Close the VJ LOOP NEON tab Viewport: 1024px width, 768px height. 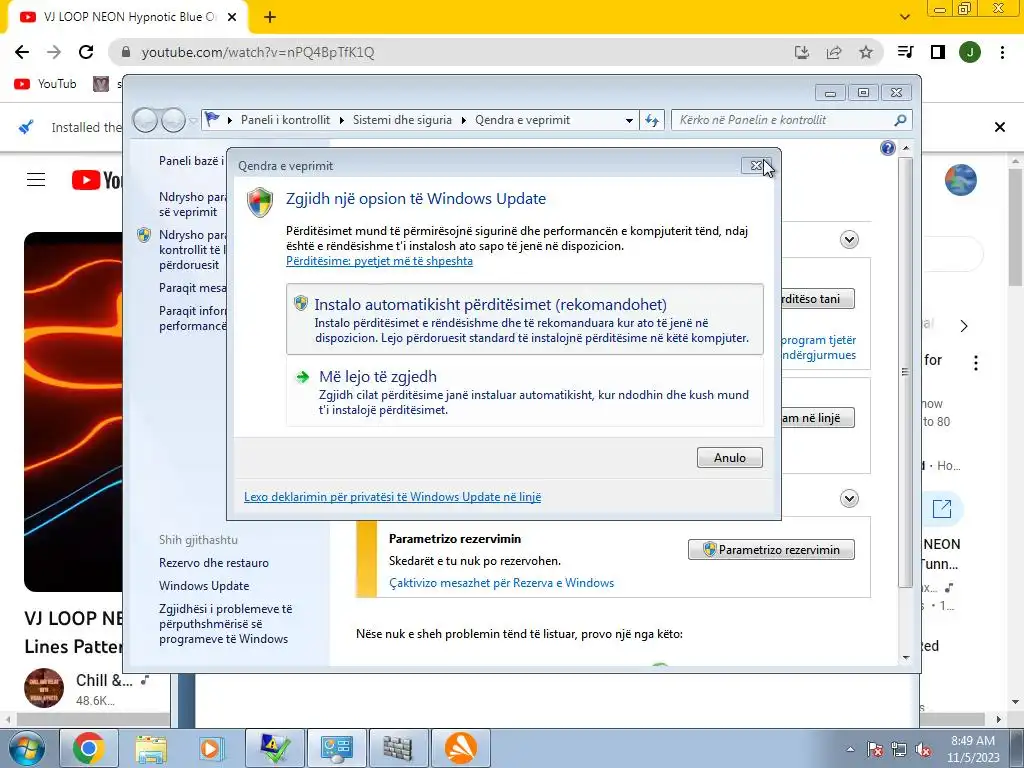pos(232,17)
